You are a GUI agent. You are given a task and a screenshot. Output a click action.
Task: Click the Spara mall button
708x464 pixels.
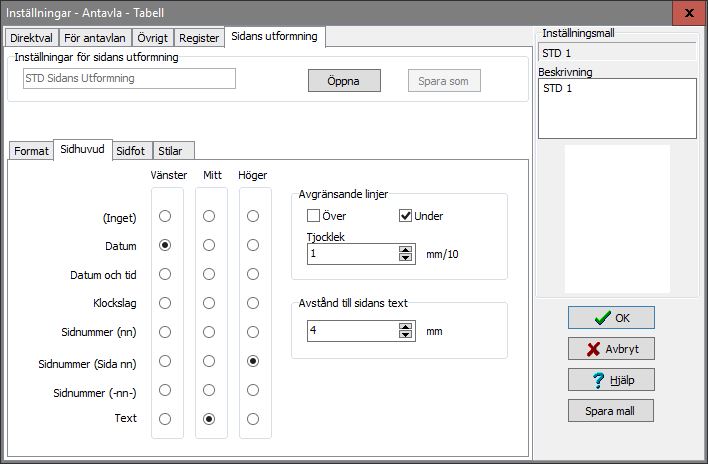[x=611, y=411]
